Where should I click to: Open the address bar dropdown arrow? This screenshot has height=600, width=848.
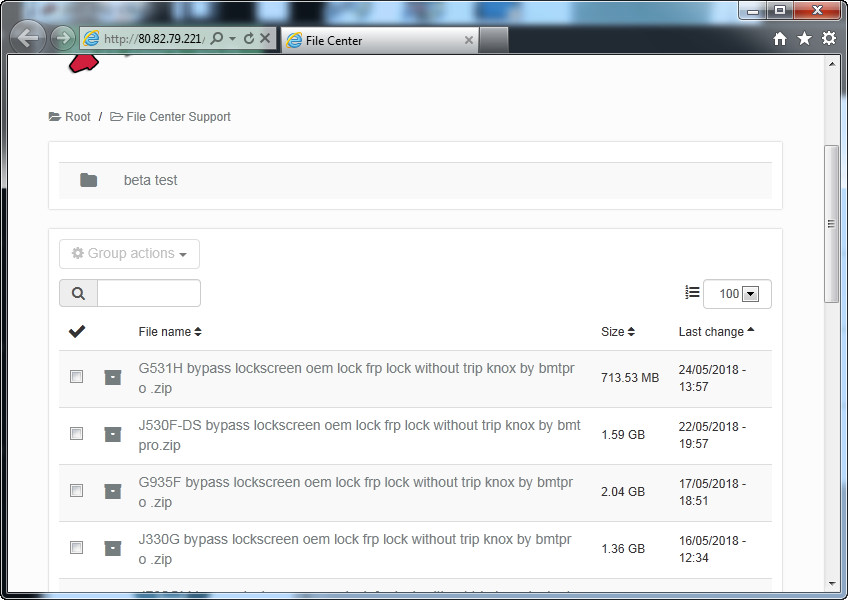(x=233, y=38)
